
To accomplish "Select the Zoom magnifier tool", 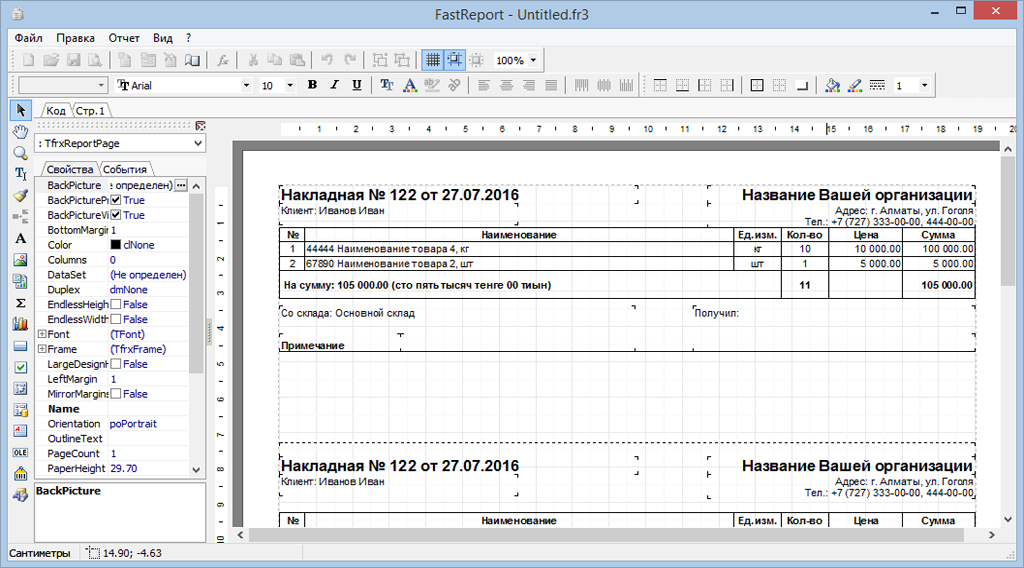I will click(20, 152).
